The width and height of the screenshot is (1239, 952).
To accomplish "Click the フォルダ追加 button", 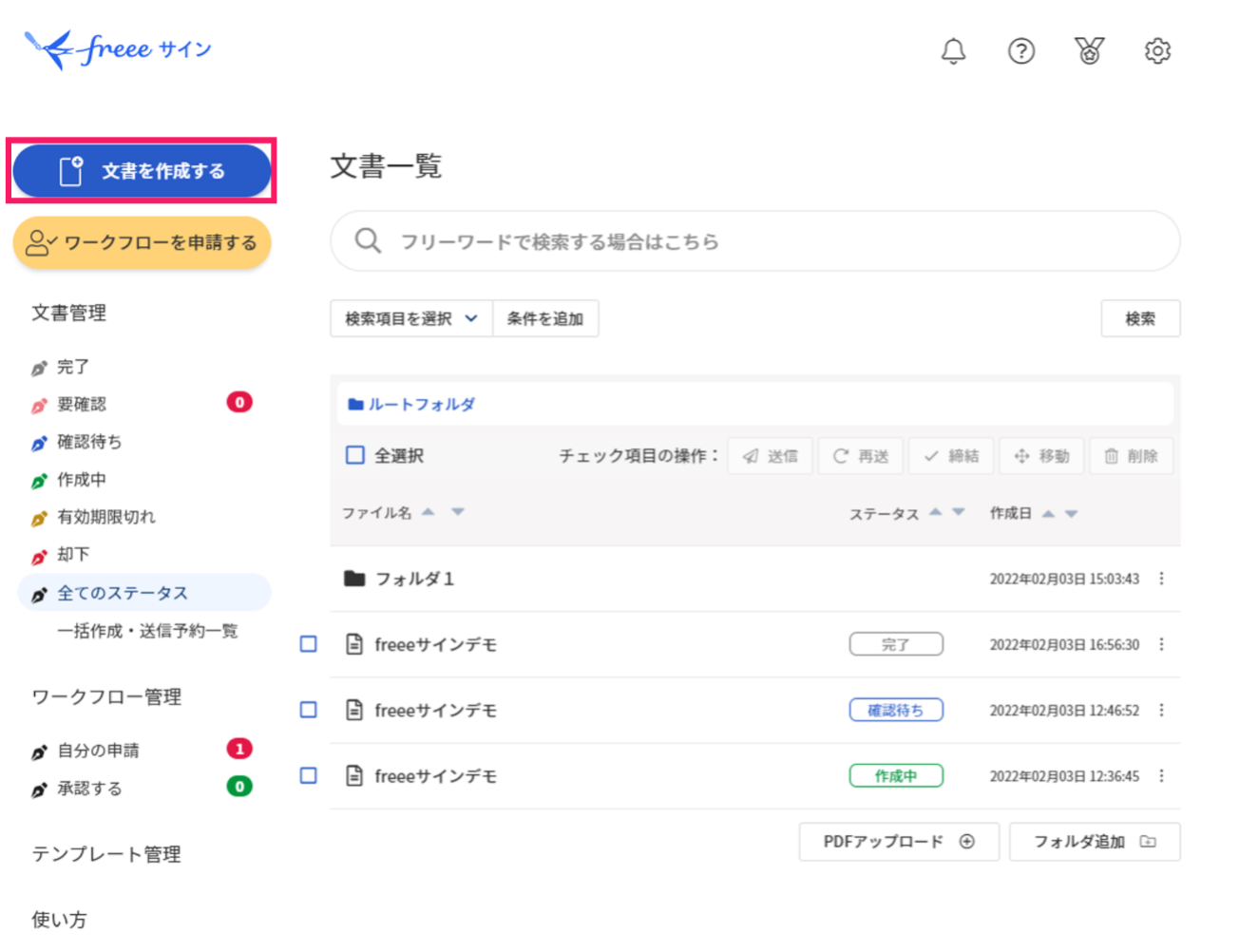I will (1095, 842).
